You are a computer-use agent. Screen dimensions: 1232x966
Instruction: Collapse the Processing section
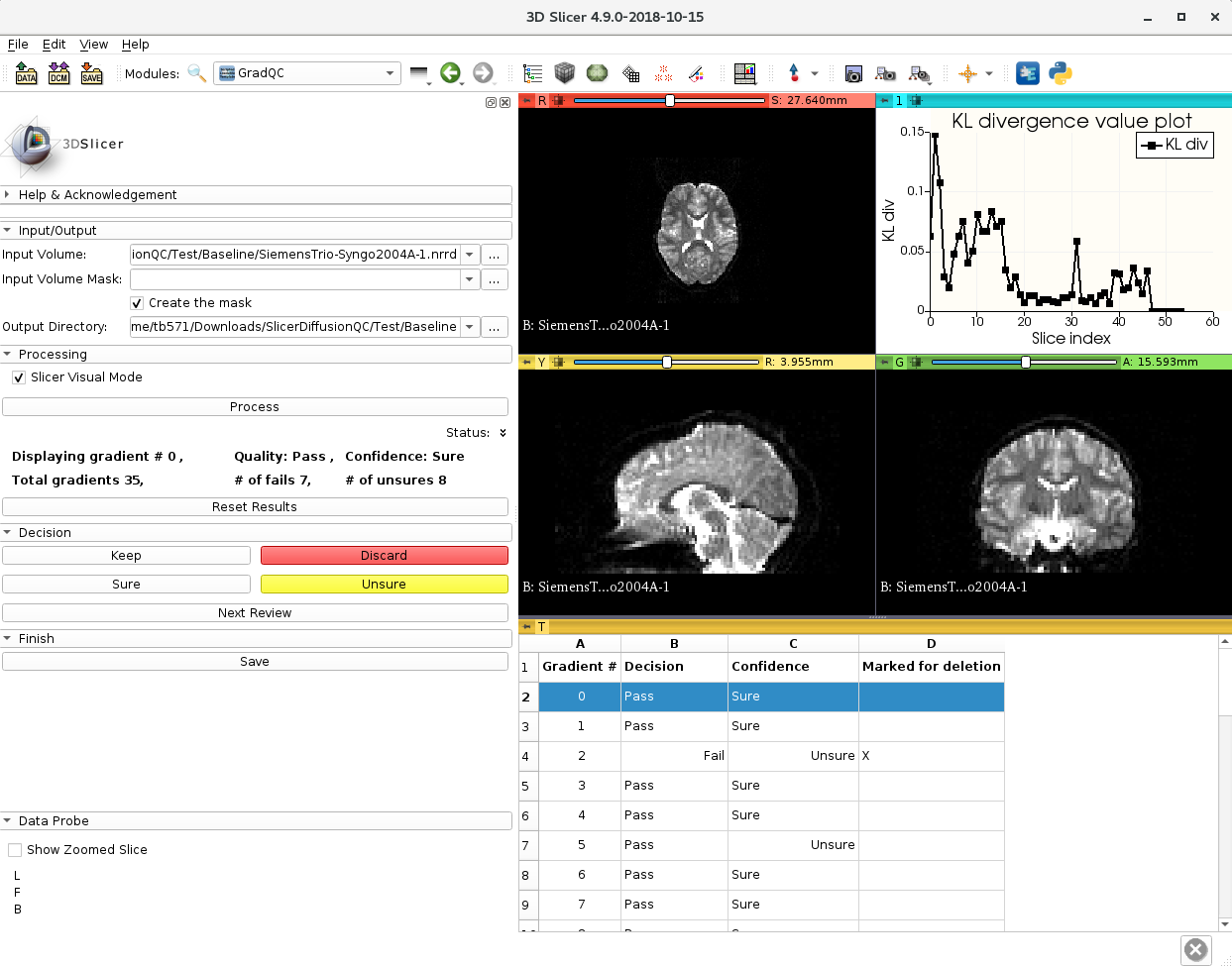click(257, 355)
